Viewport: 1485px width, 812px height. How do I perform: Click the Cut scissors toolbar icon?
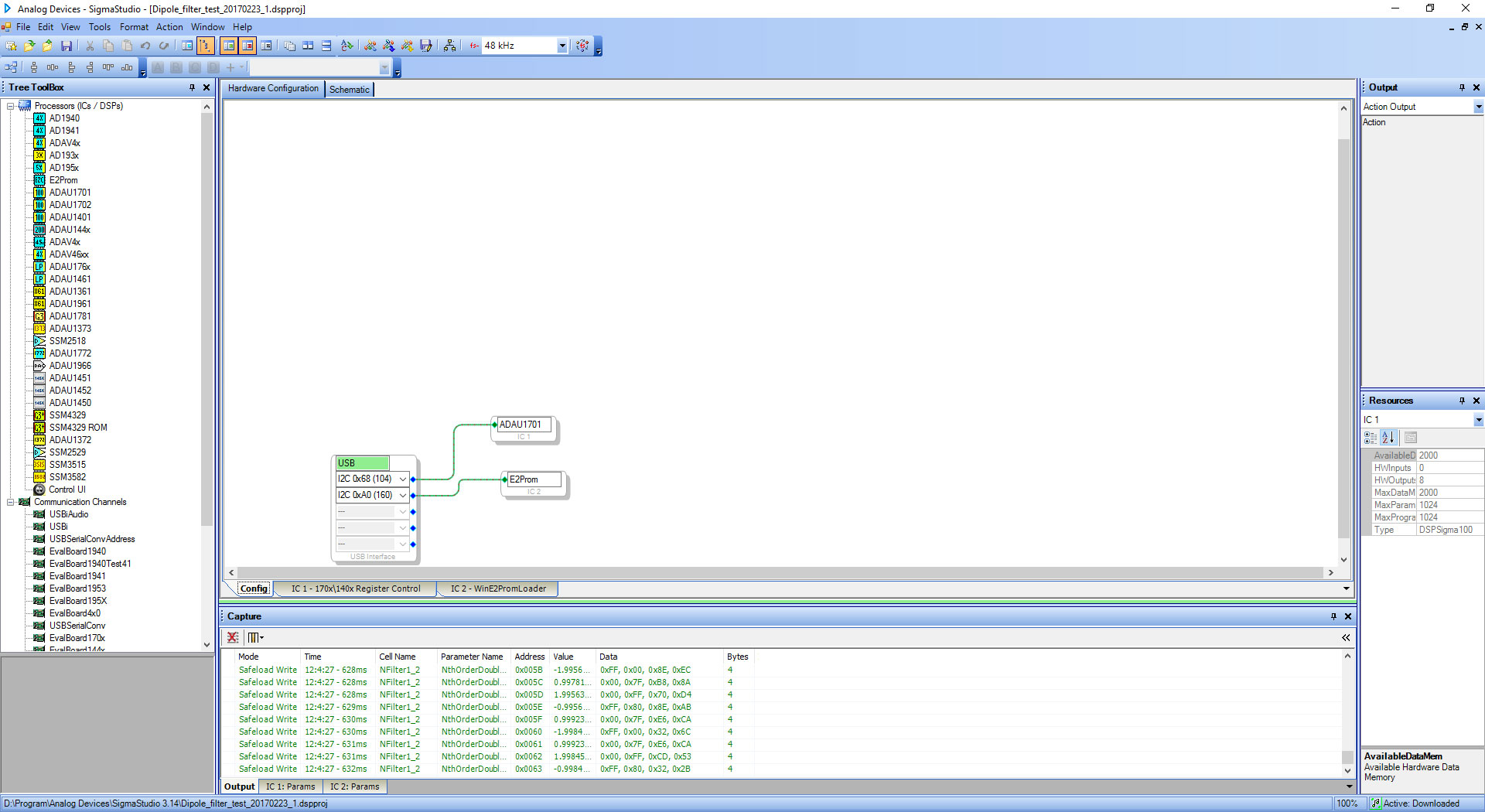coord(90,46)
